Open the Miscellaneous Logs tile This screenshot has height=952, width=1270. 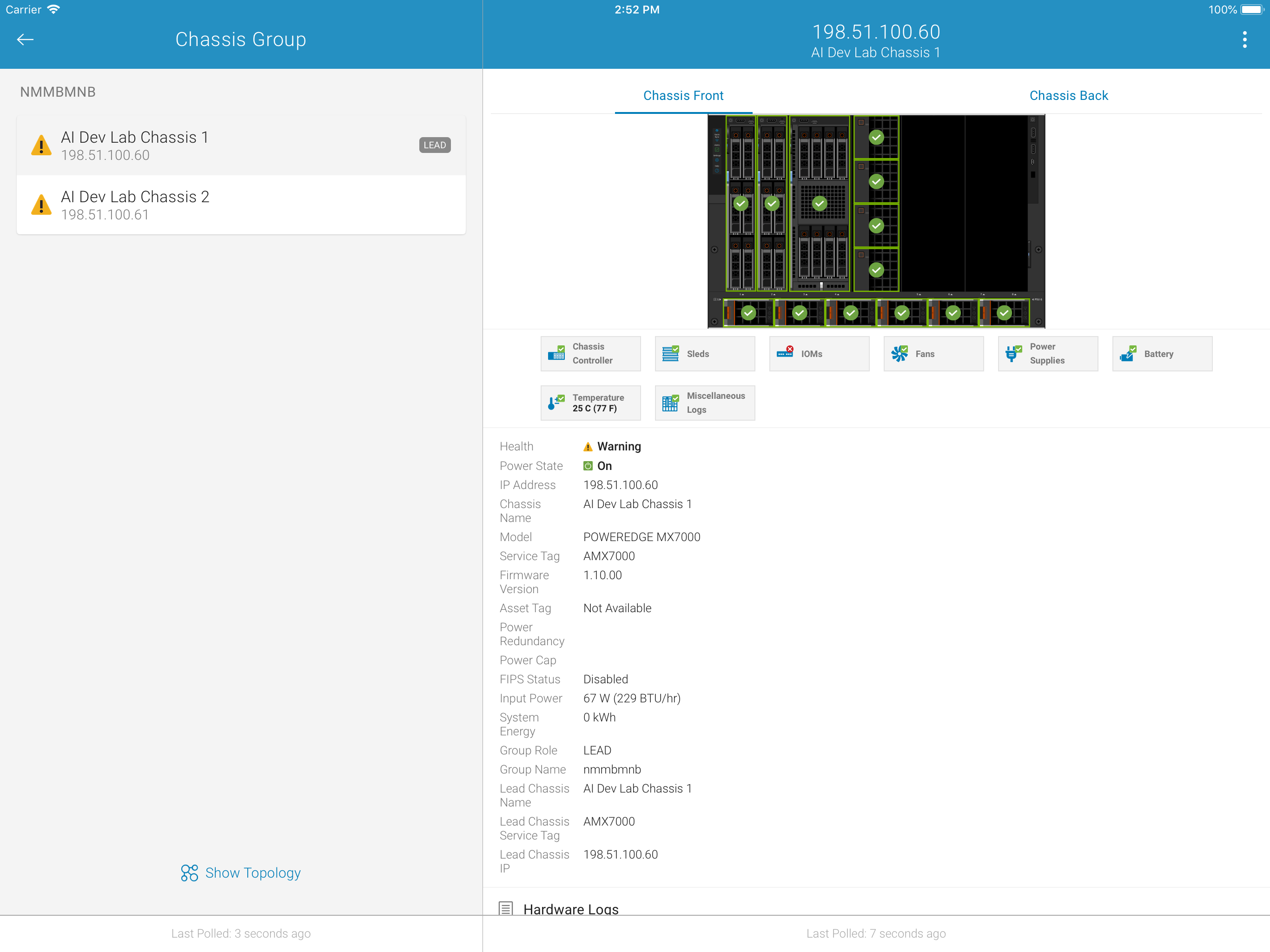704,403
